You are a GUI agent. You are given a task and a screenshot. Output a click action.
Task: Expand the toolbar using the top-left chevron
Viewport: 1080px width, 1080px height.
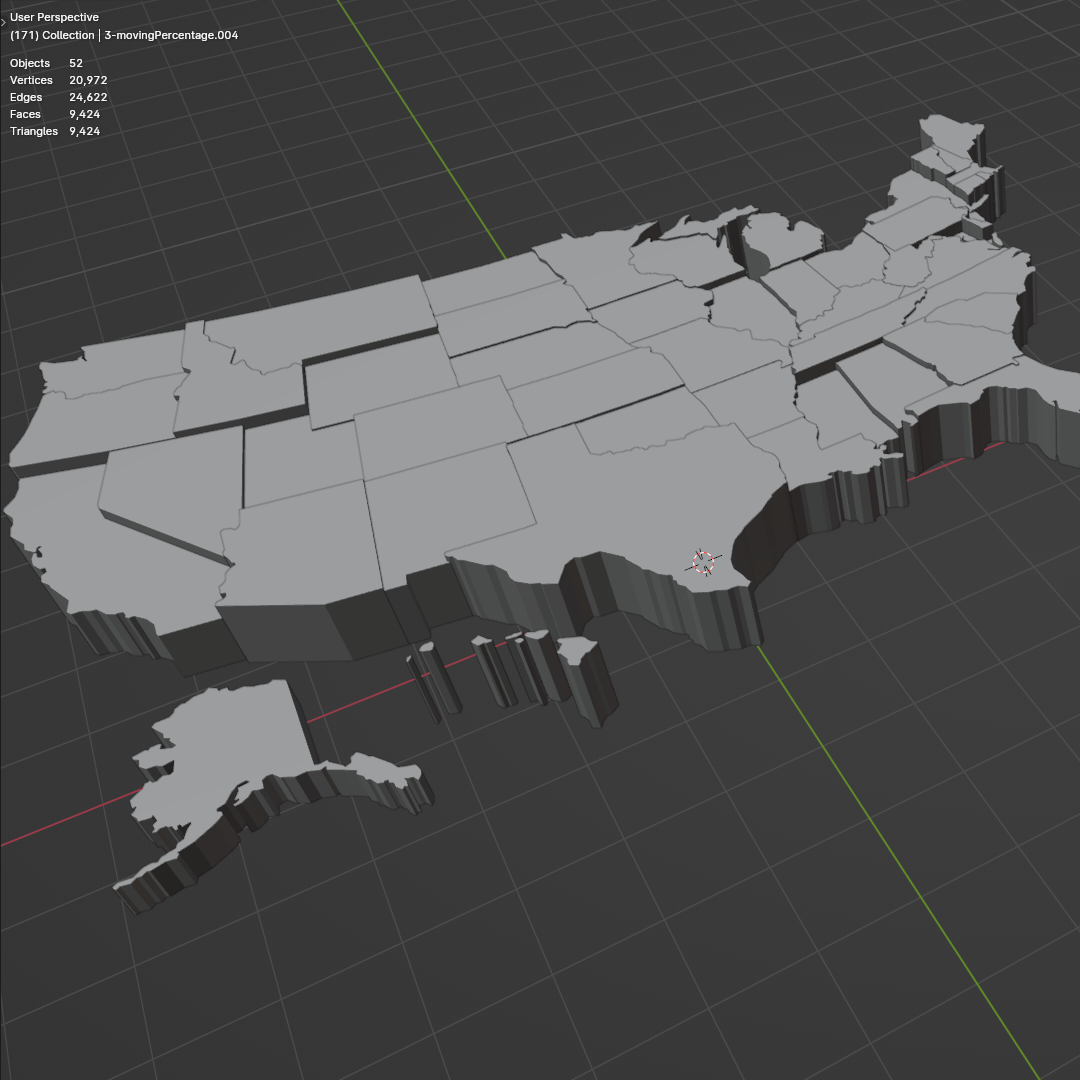(3, 22)
